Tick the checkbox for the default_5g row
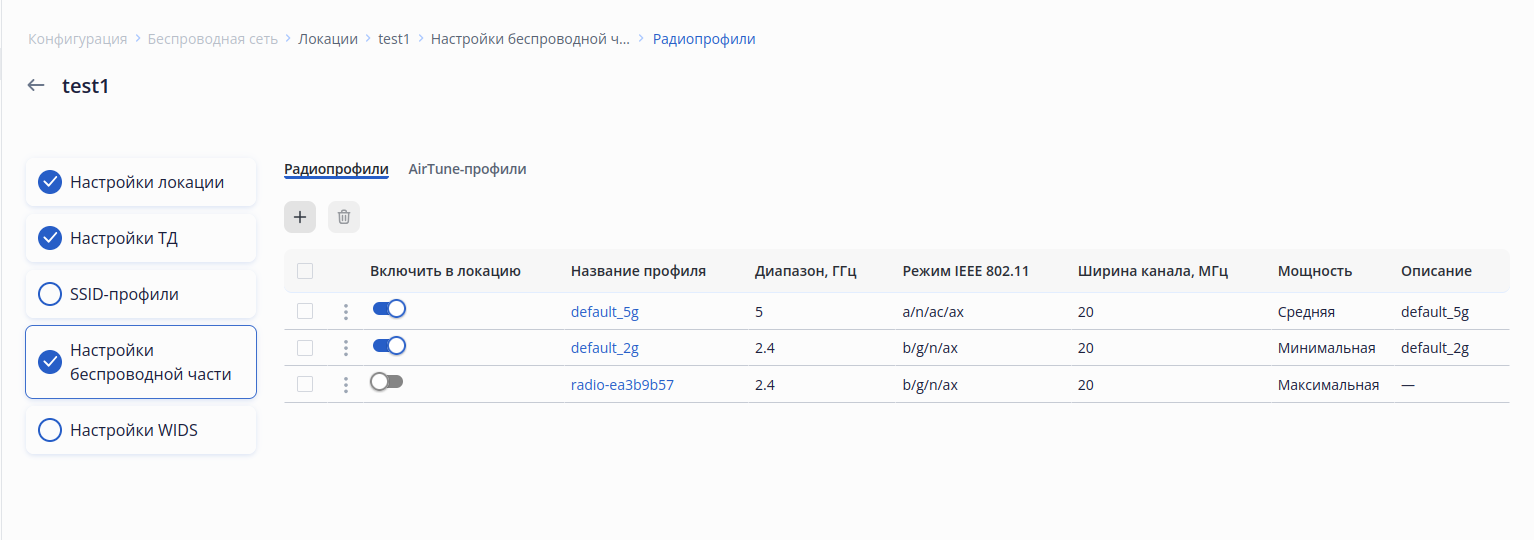 [x=305, y=311]
